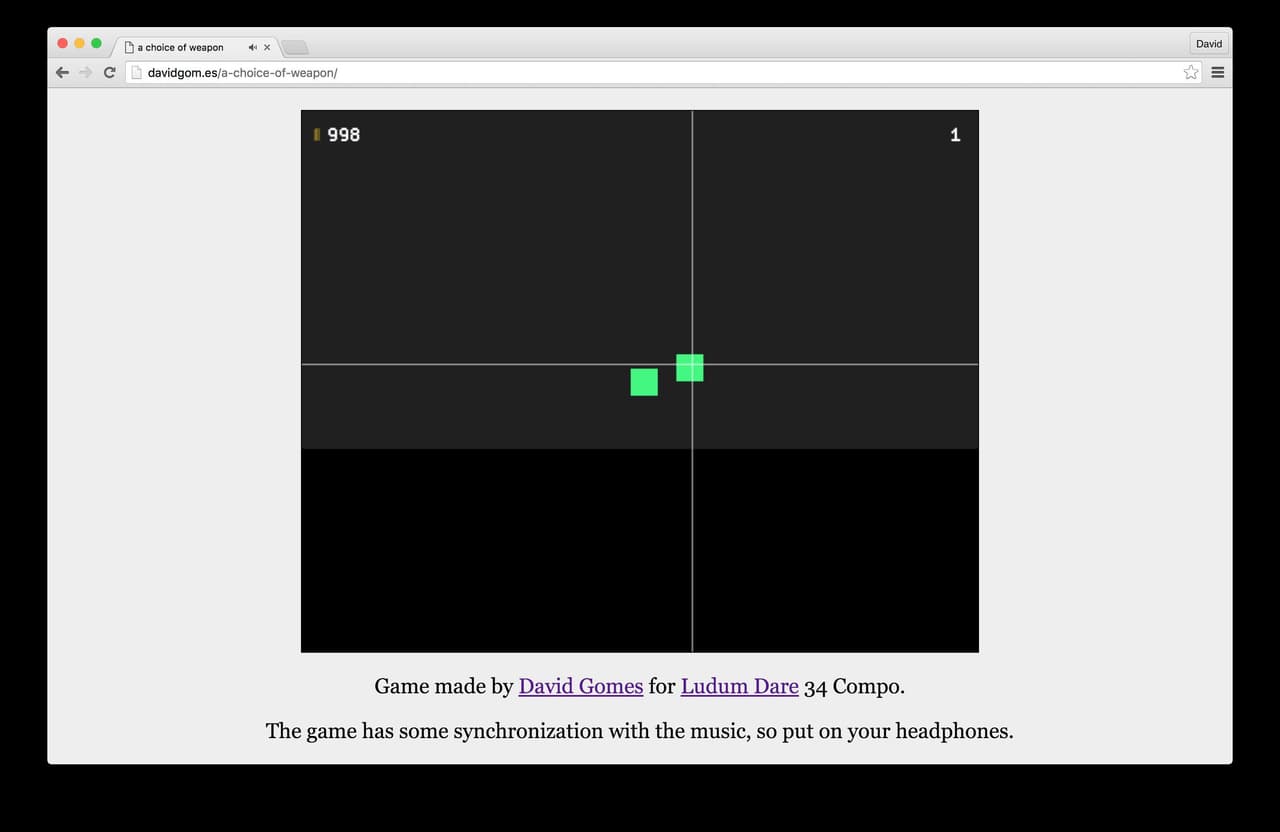1280x832 pixels.
Task: Go back using the browser back arrow
Action: tap(62, 72)
